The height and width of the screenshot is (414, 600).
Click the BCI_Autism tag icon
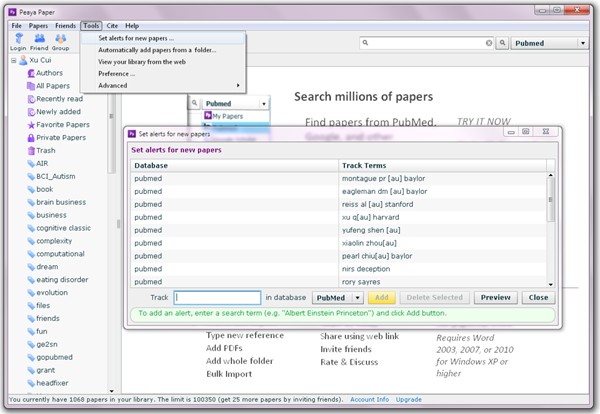[x=31, y=176]
